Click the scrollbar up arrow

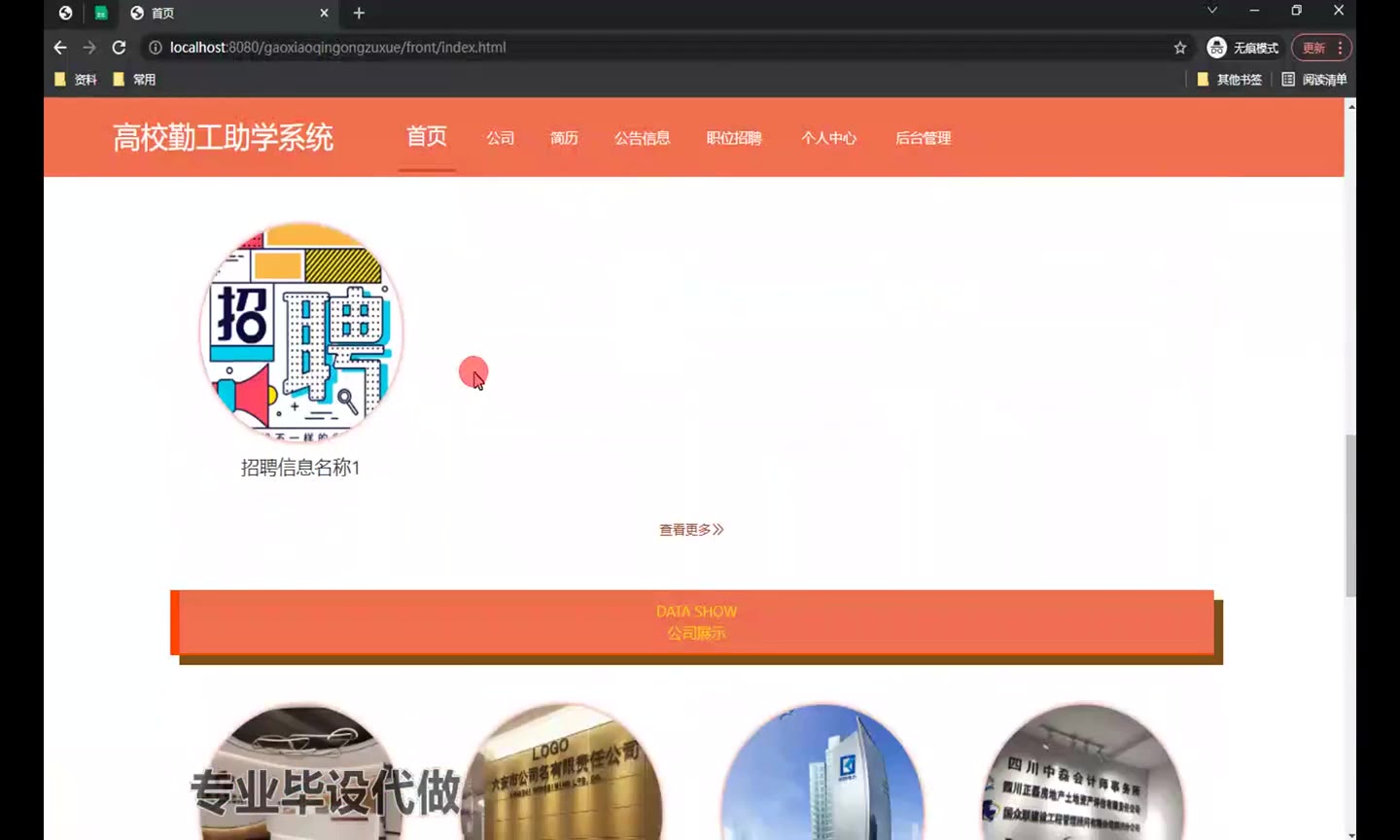tap(1350, 105)
